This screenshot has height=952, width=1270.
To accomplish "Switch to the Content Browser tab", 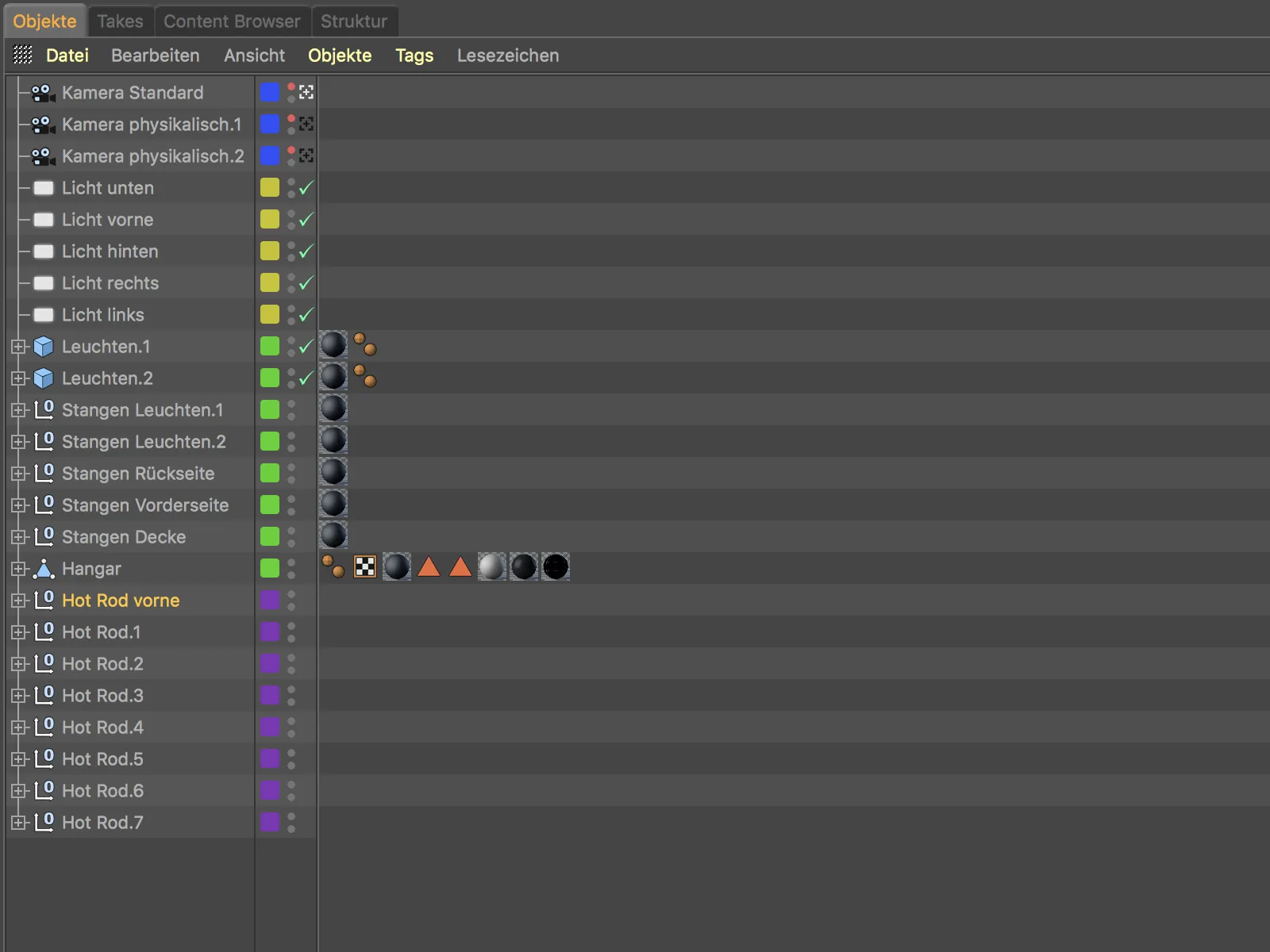I will point(232,21).
